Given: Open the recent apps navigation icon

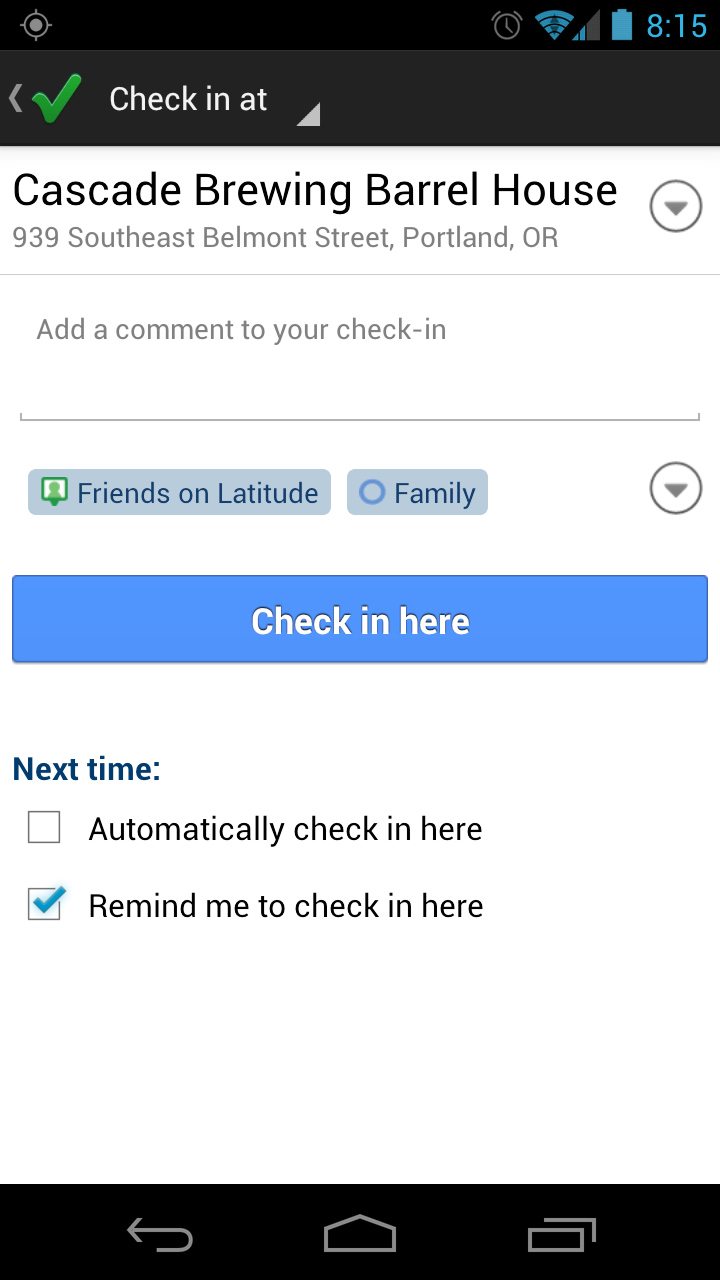Looking at the screenshot, I should click(561, 1235).
